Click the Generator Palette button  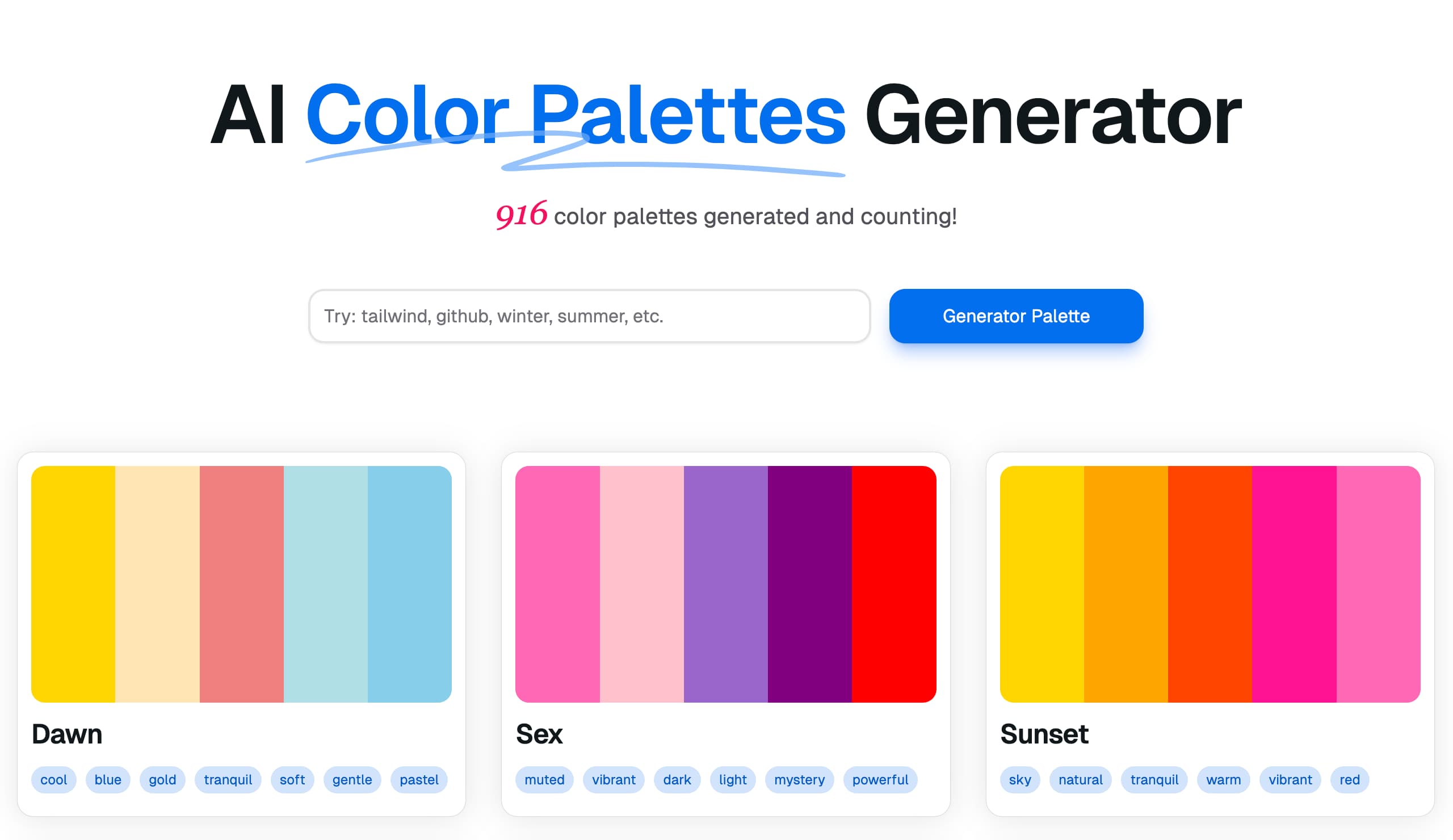click(1015, 316)
